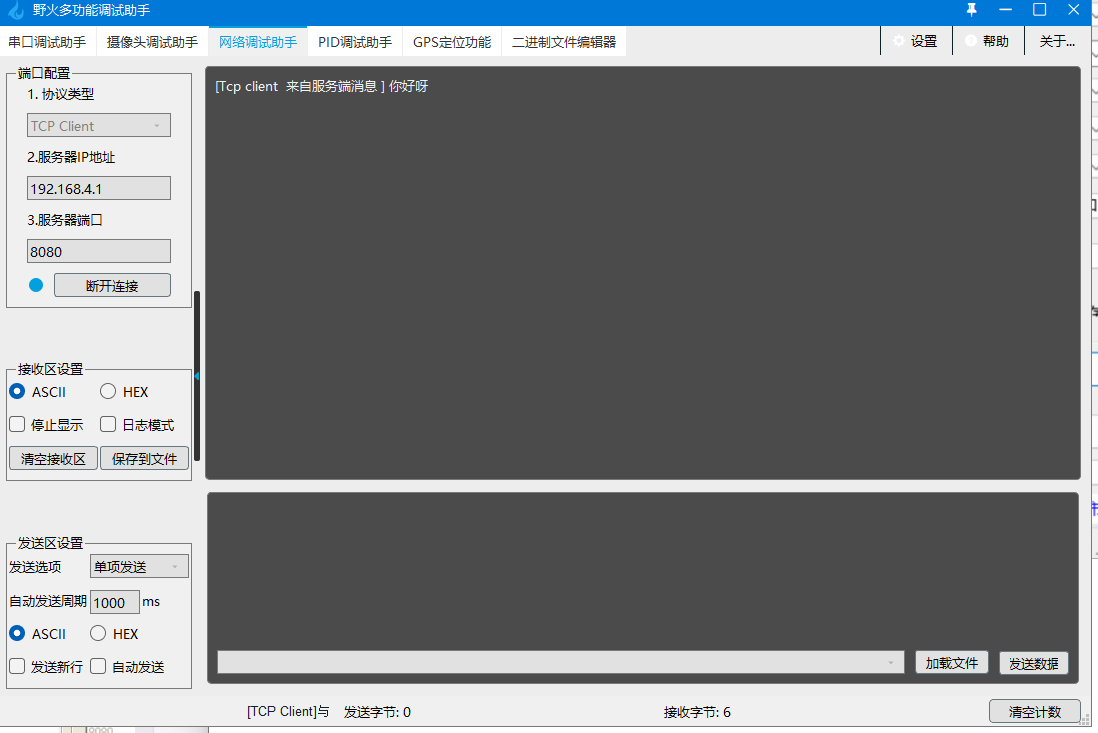The width and height of the screenshot is (1098, 733).
Task: Click the server port input showing 8080
Action: pos(98,250)
